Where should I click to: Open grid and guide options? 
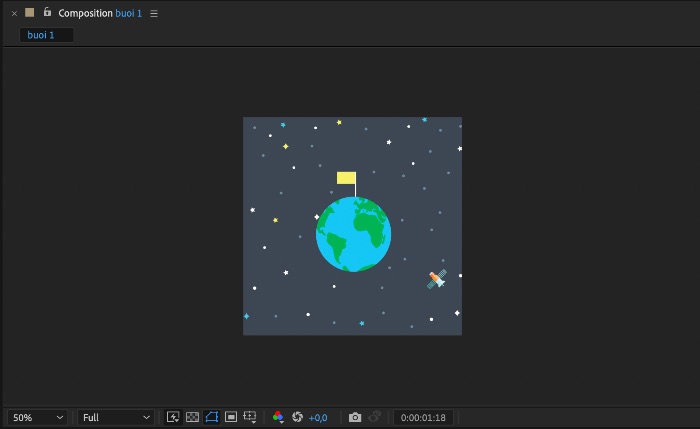click(x=250, y=417)
